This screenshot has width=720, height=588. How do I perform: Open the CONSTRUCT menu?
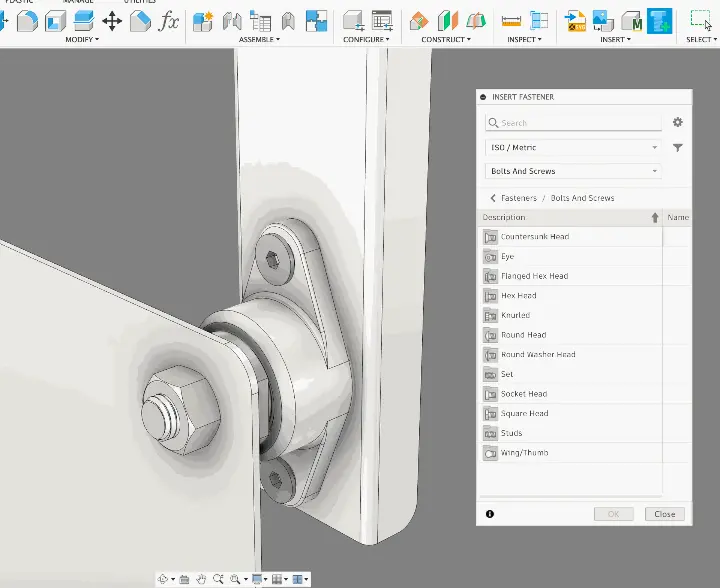tap(445, 40)
